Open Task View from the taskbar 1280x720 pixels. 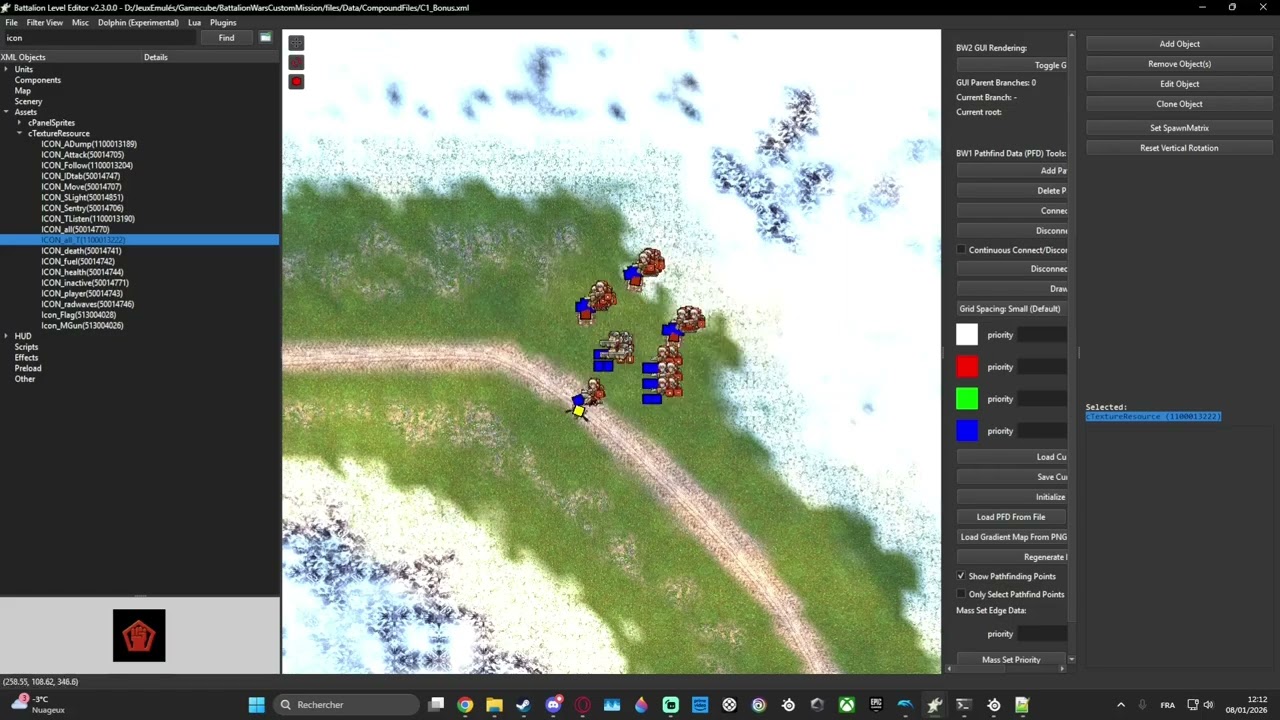point(436,705)
